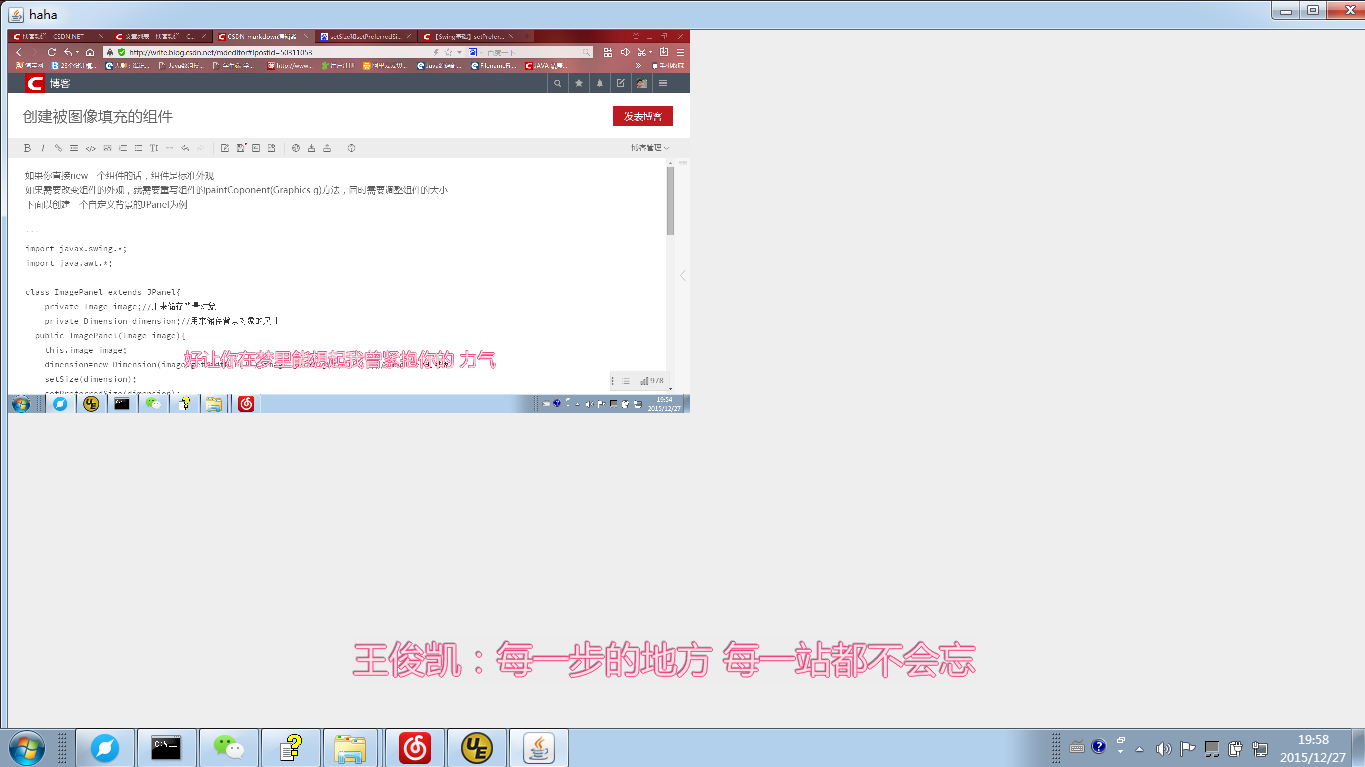Click the gray monitor device tray icon
This screenshot has height=767, width=1365.
(x=1212, y=748)
